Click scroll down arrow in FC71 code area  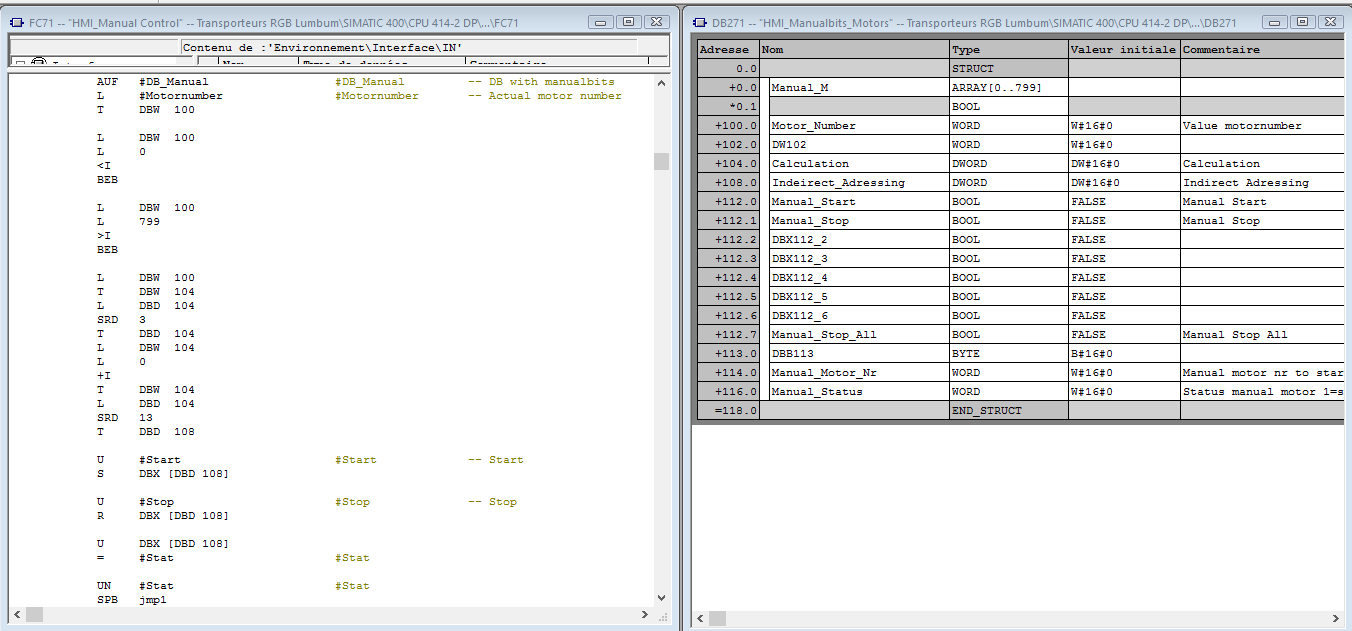pyautogui.click(x=661, y=597)
